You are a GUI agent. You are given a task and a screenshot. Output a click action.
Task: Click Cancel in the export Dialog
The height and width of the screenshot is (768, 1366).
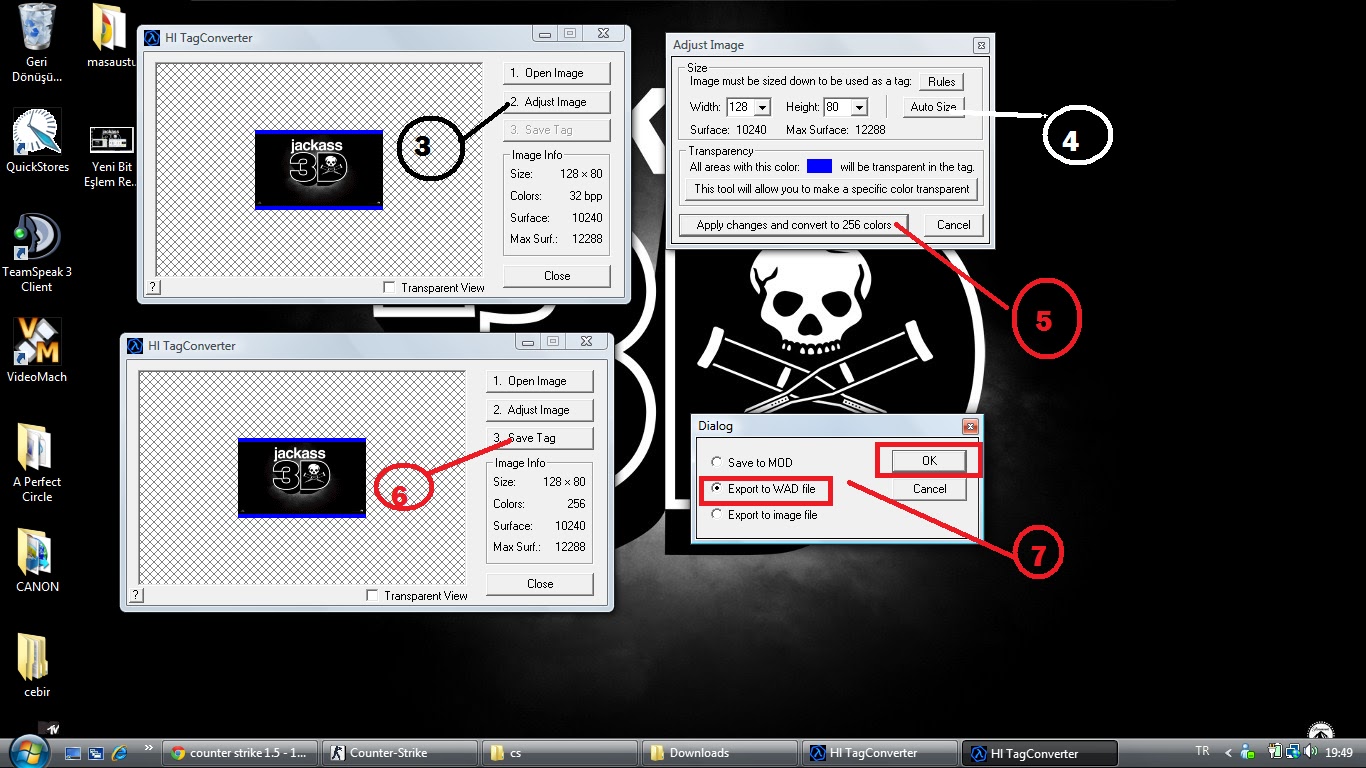point(929,489)
